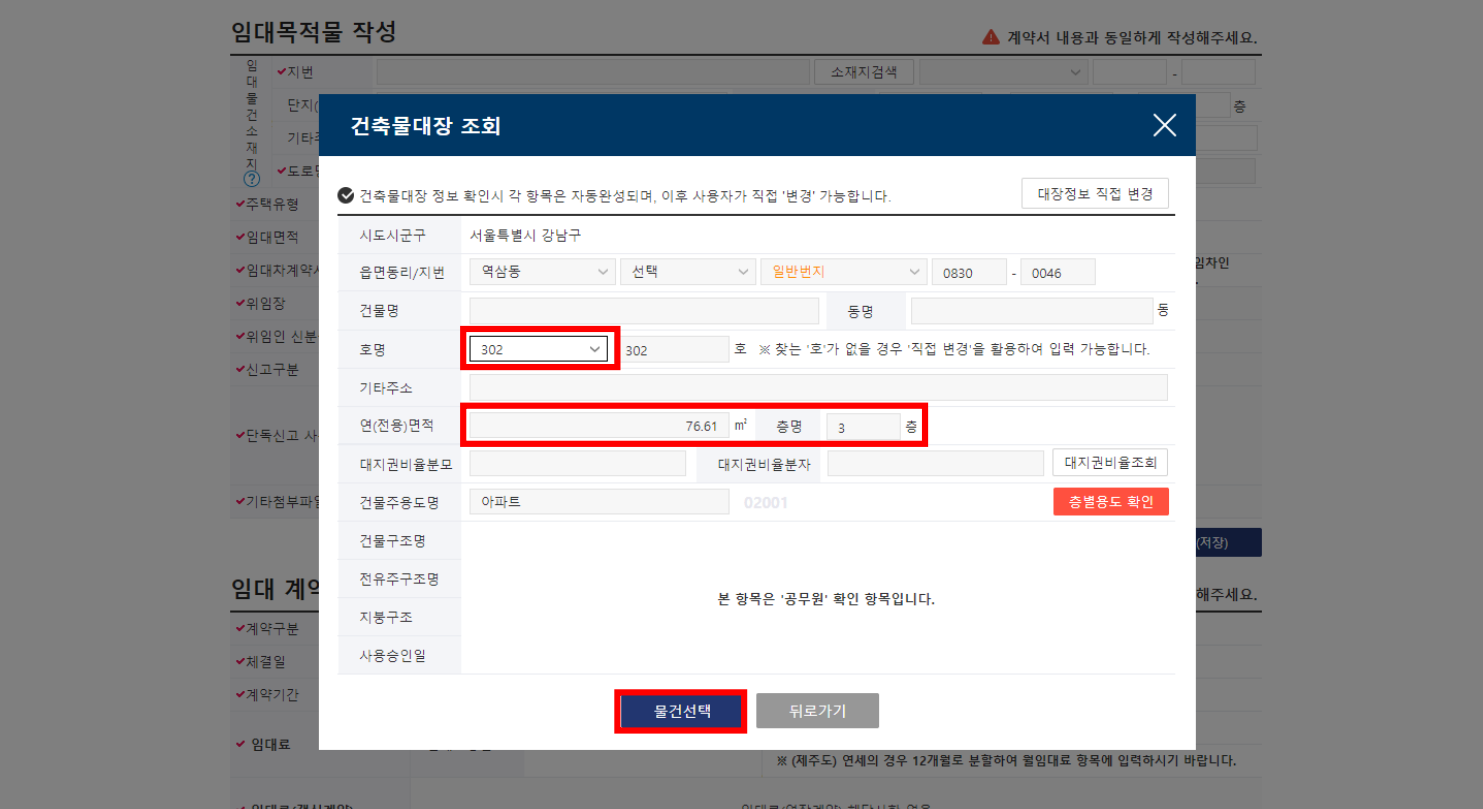
Task: Click the 건축물대장 조회 dialog title
Action: [x=425, y=126]
